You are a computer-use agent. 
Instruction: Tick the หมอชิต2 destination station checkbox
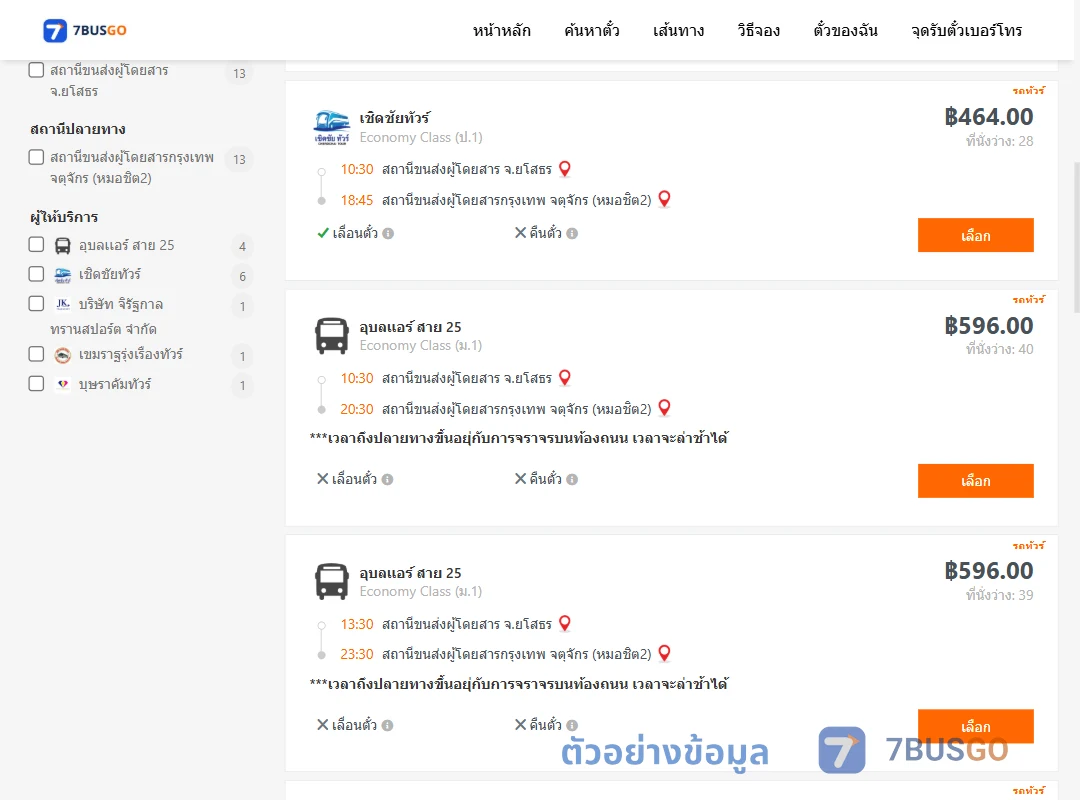(x=37, y=157)
